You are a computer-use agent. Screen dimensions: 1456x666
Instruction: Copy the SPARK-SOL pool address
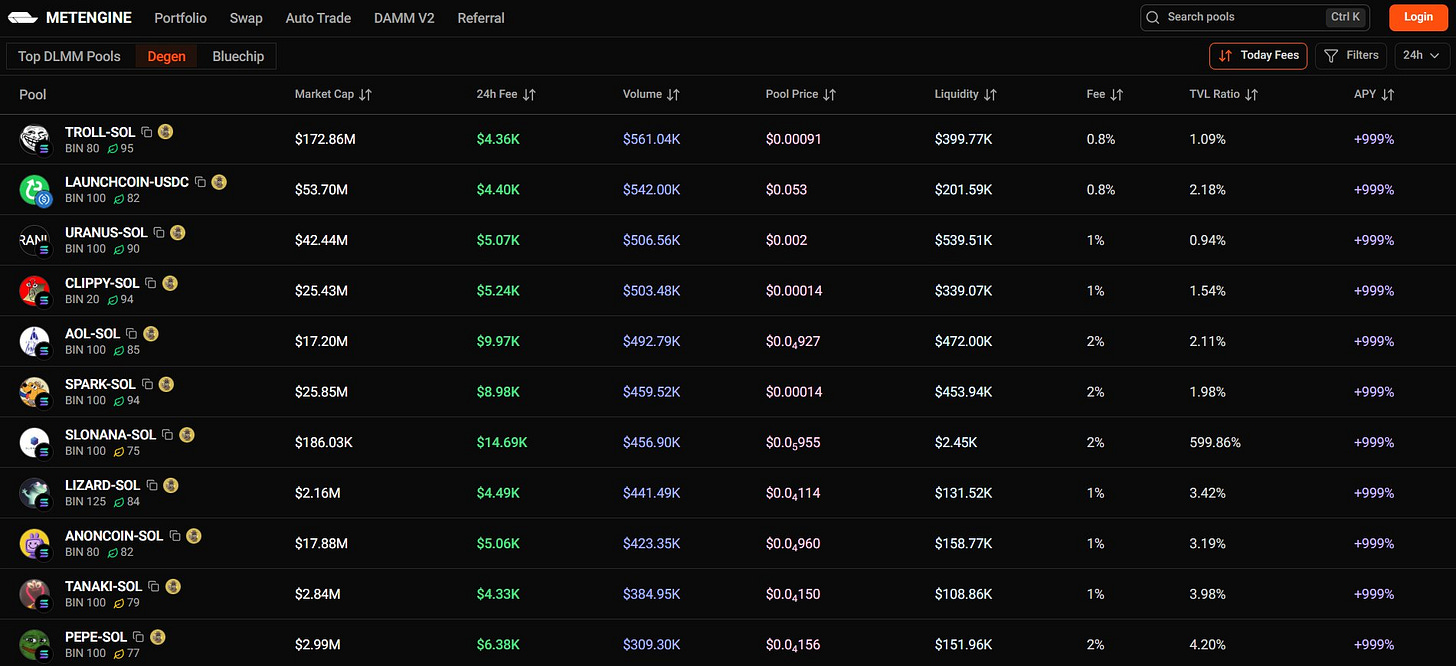point(147,384)
